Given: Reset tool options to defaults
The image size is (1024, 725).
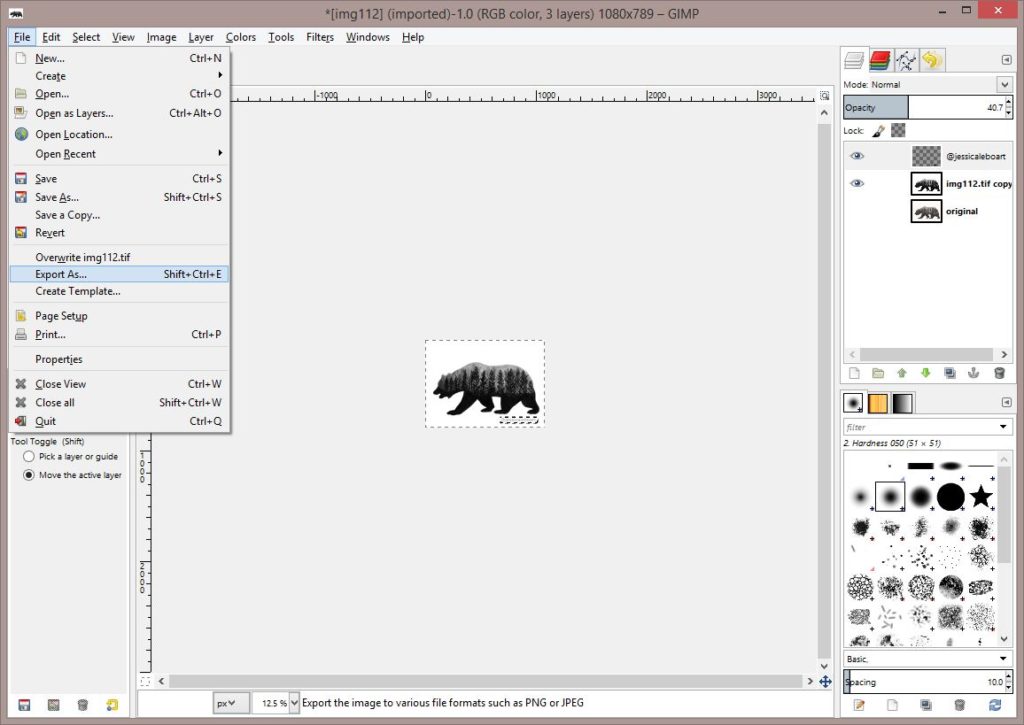Looking at the screenshot, I should click(x=112, y=705).
